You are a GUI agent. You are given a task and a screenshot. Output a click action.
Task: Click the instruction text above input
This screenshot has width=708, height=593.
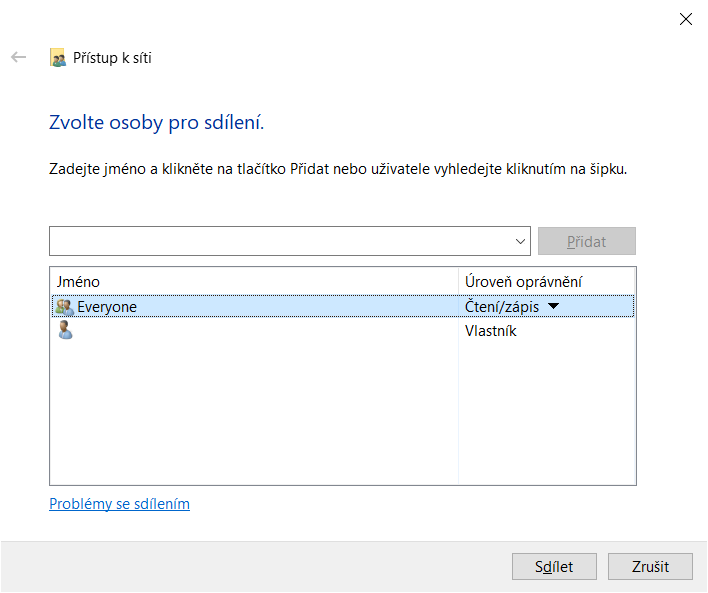tap(338, 169)
